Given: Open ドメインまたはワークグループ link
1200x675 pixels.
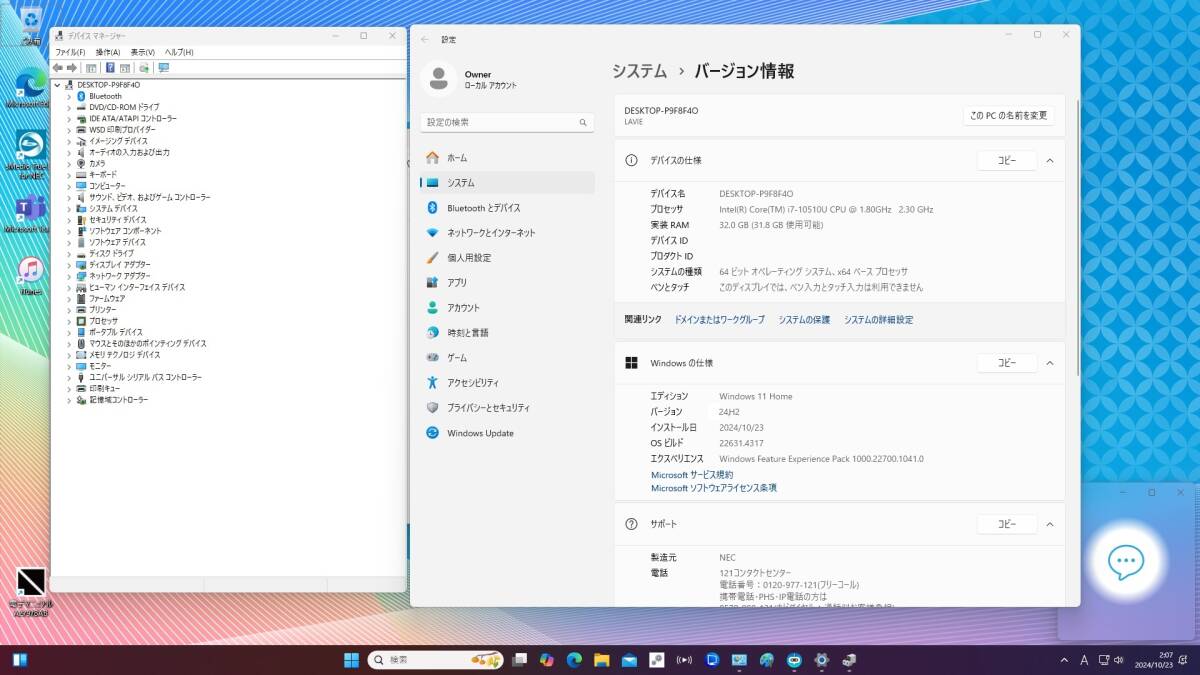Looking at the screenshot, I should pyautogui.click(x=719, y=320).
